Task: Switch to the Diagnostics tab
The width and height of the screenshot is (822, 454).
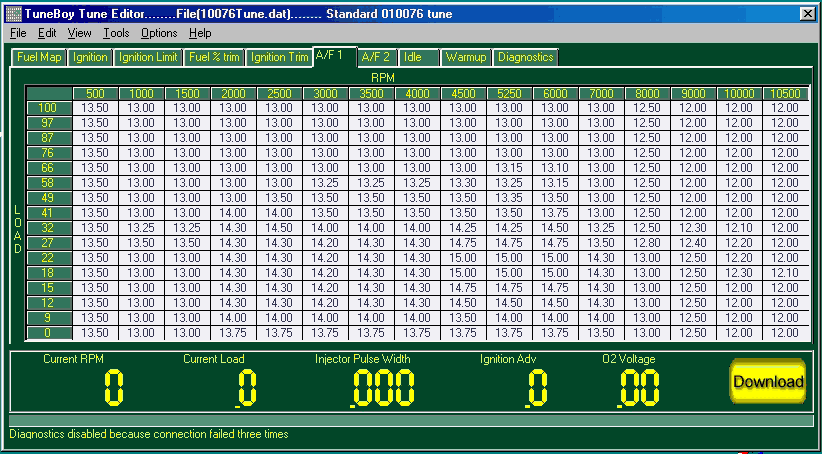Action: 525,57
